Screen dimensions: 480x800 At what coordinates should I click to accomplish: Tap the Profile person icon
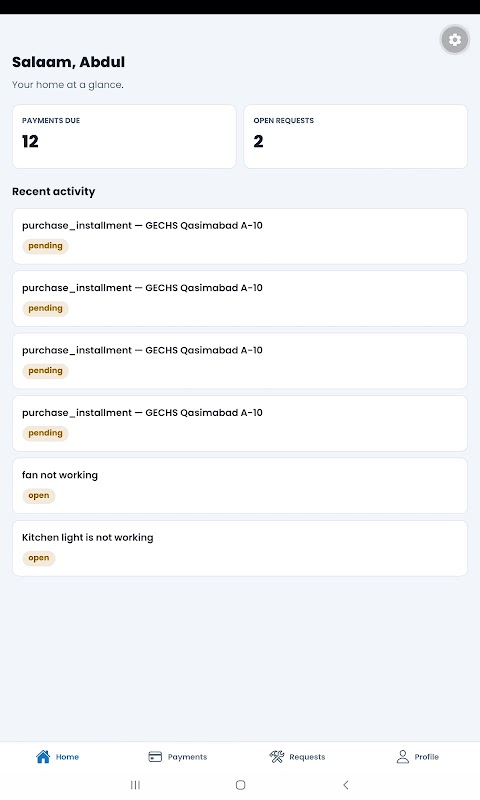coord(402,757)
